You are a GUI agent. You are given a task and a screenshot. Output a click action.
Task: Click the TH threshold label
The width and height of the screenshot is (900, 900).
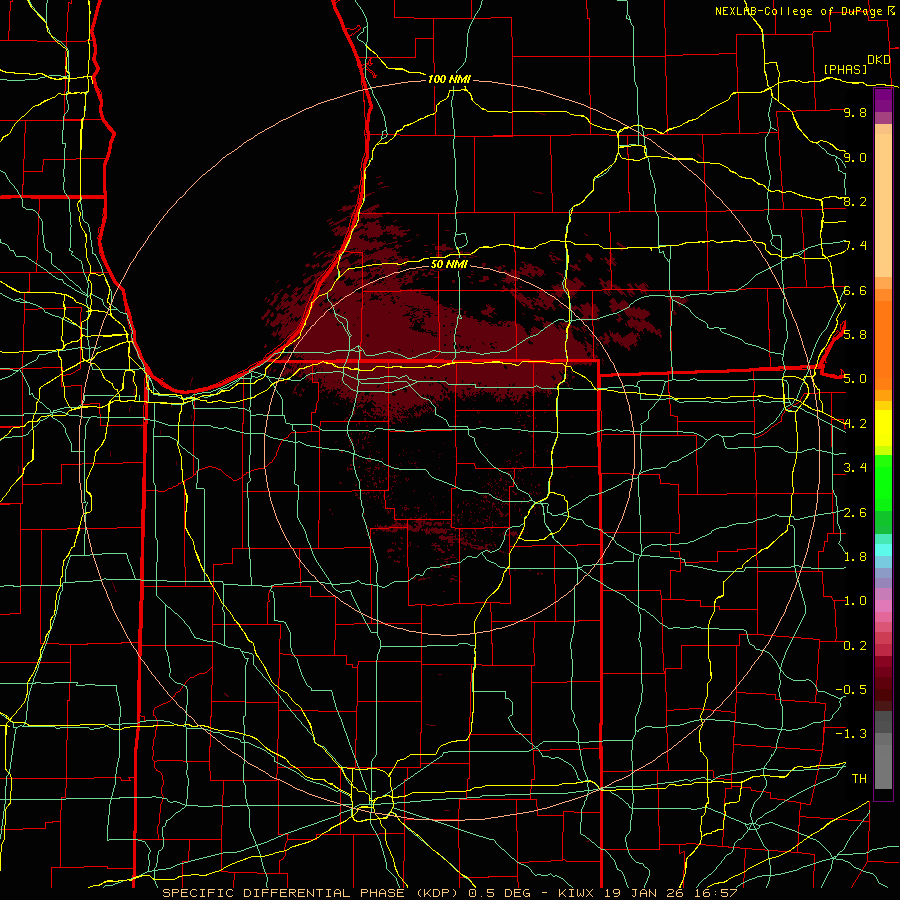[x=859, y=778]
